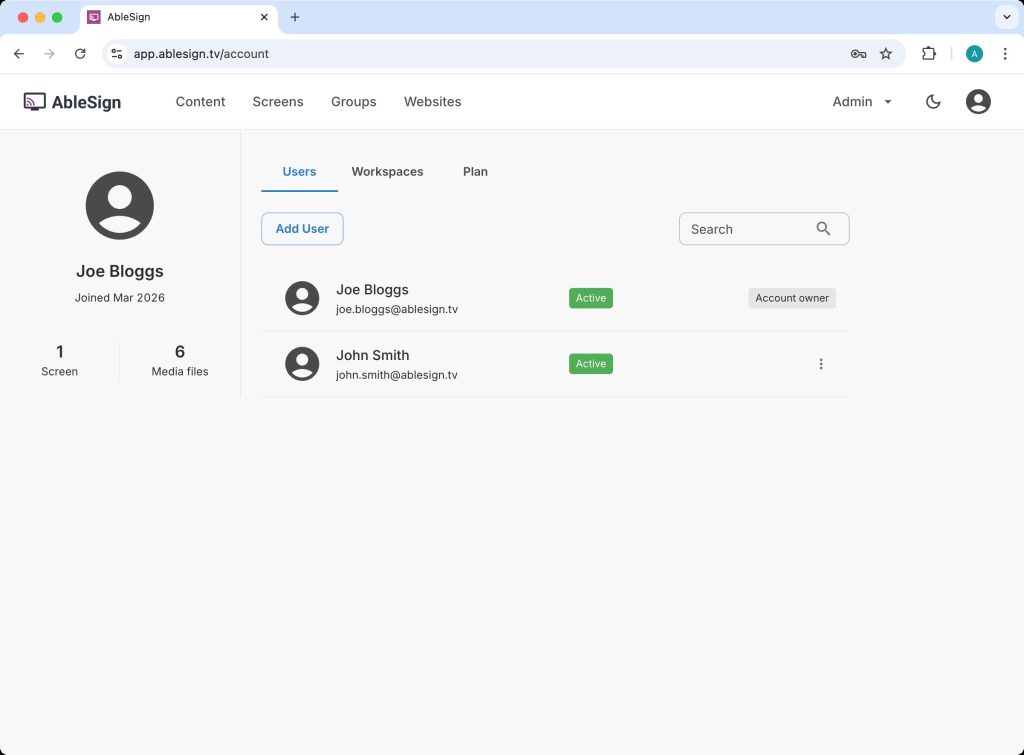This screenshot has height=755, width=1024.
Task: Open the Content menu item
Action: (200, 101)
